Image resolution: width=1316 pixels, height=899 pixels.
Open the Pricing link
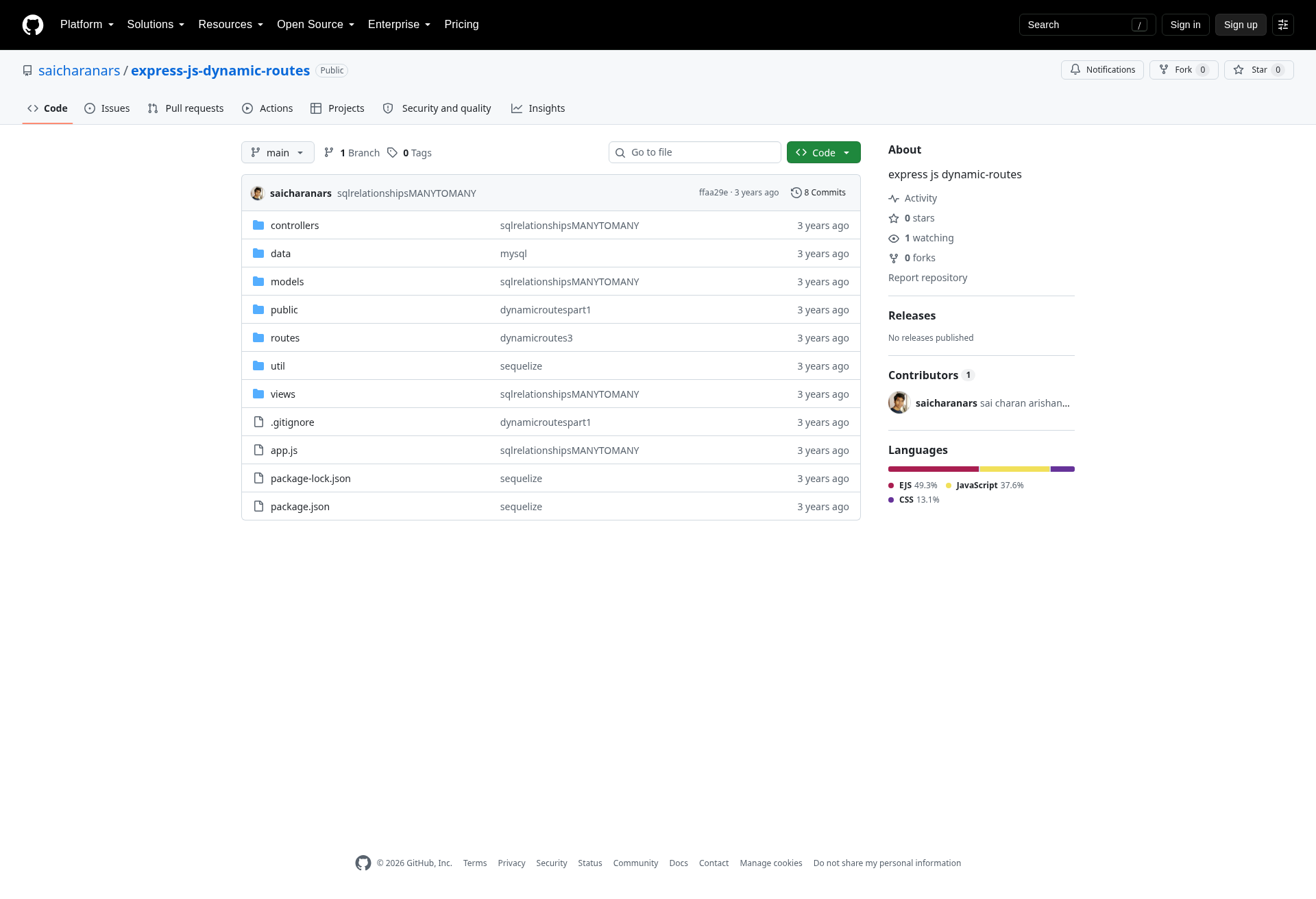[461, 25]
